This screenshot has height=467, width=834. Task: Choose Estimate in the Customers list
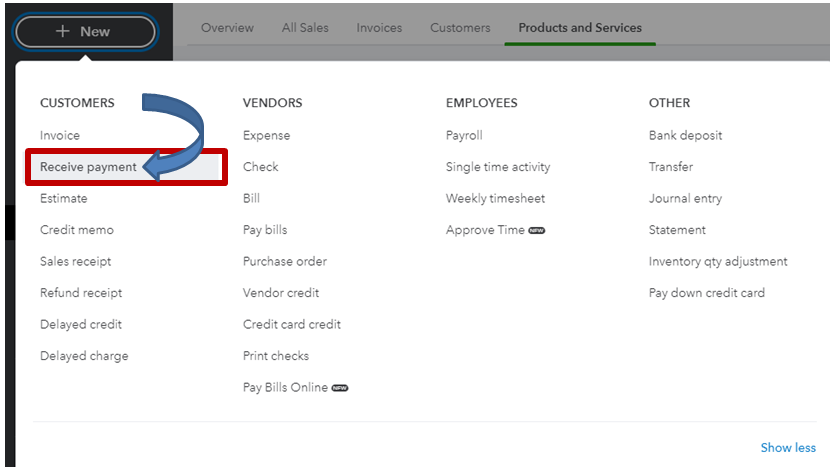[63, 198]
